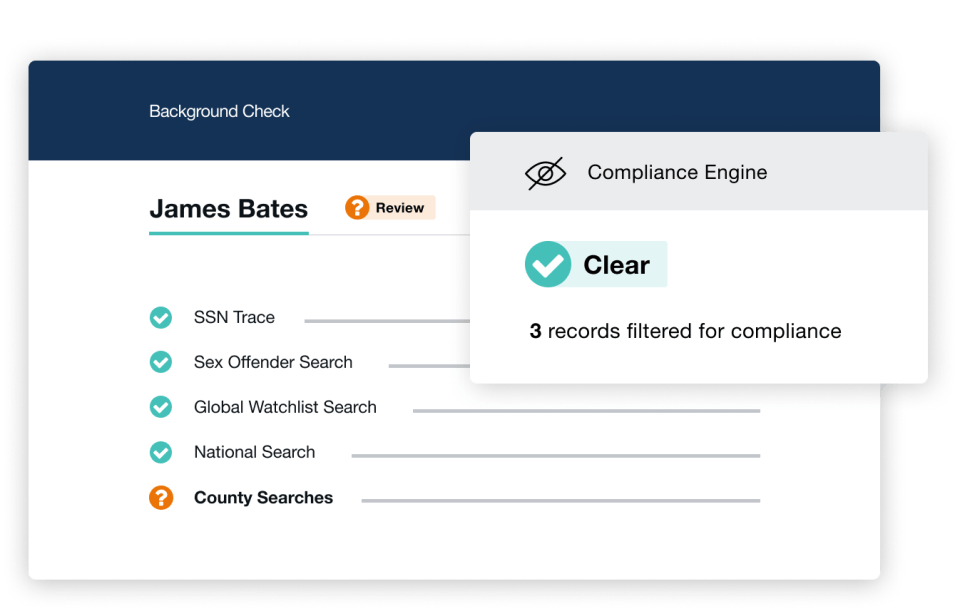This screenshot has height=611, width=960.
Task: Click the Sex Offender Search checkmark icon
Action: [x=161, y=362]
